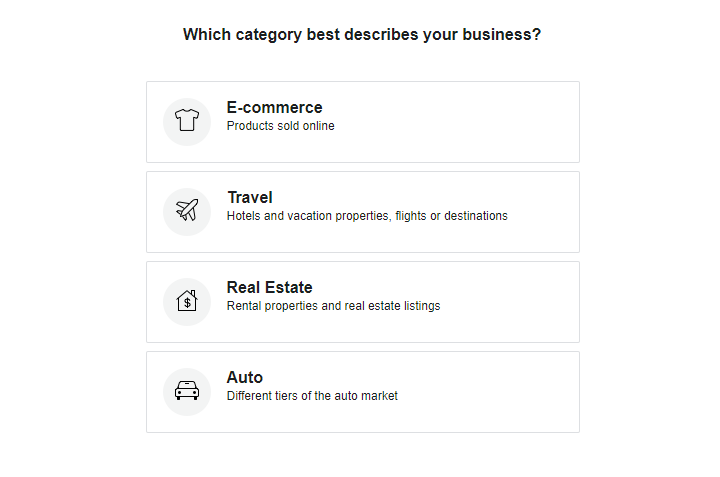Click "Different tiers of the auto market" text

coord(312,396)
